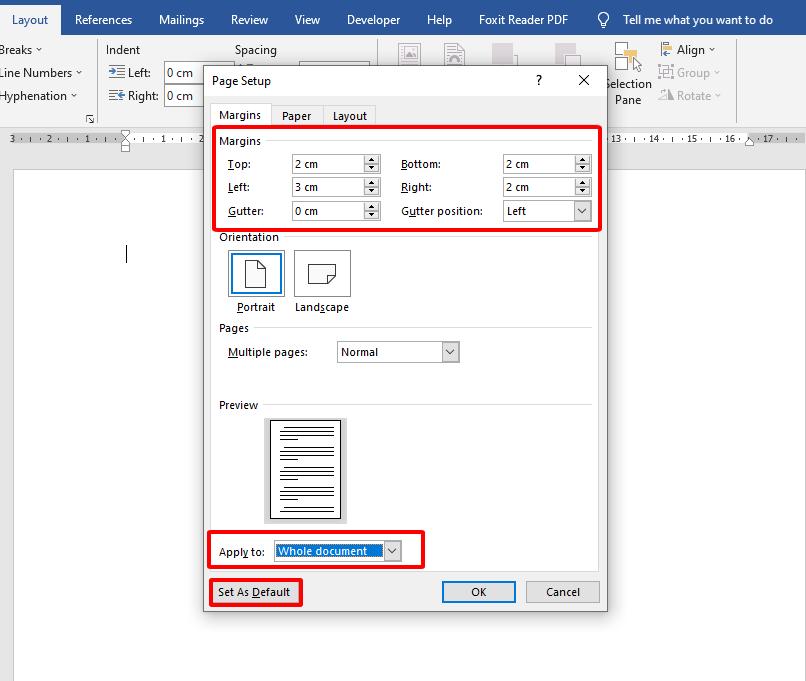Increase the Gutter value with up arrow

[372, 207]
